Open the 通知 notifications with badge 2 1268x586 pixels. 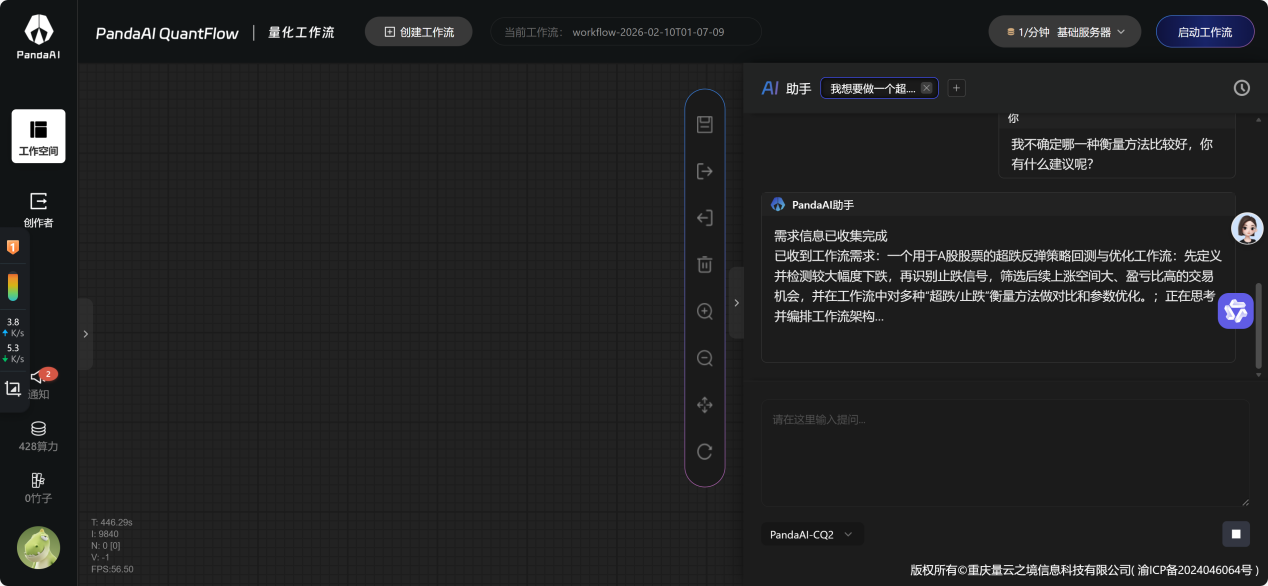click(x=40, y=383)
